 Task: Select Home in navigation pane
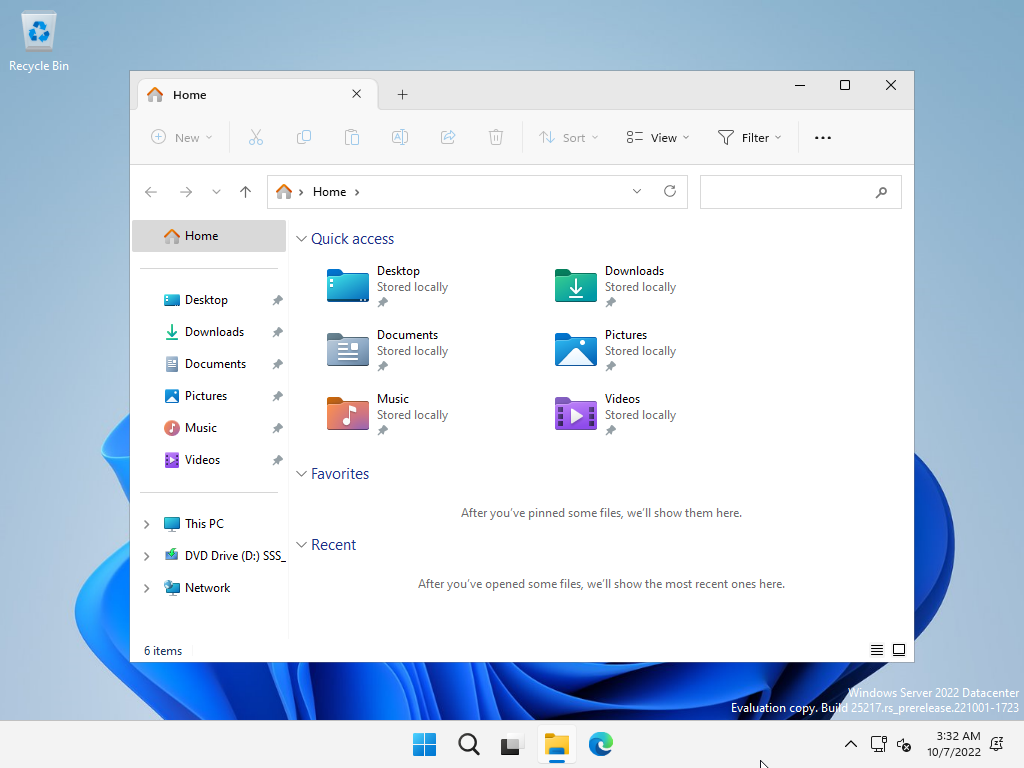209,236
